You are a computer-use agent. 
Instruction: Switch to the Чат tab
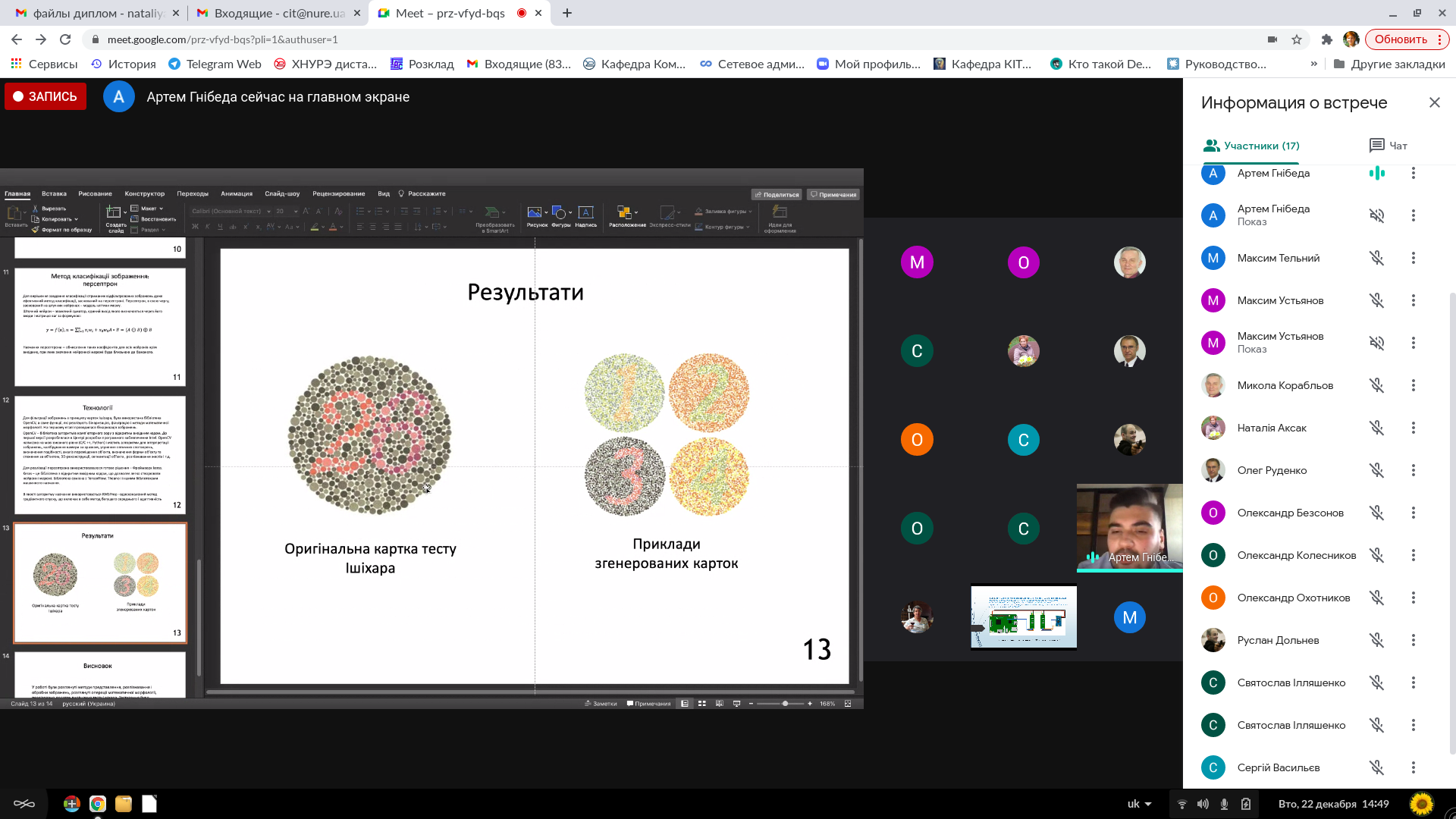coord(1389,146)
